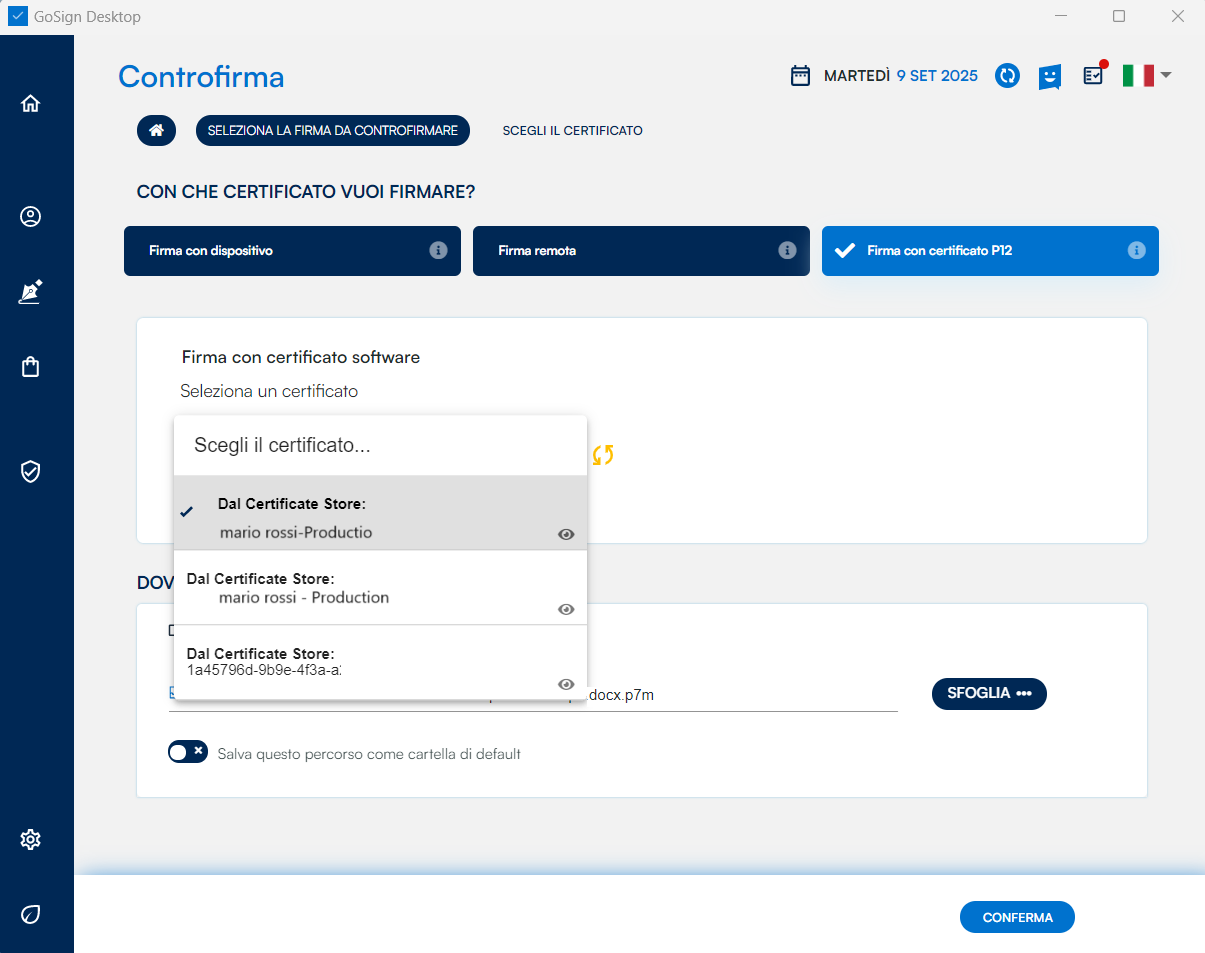The width and height of the screenshot is (1205, 953).
Task: Click the Home icon in the left sidebar
Action: (31, 103)
